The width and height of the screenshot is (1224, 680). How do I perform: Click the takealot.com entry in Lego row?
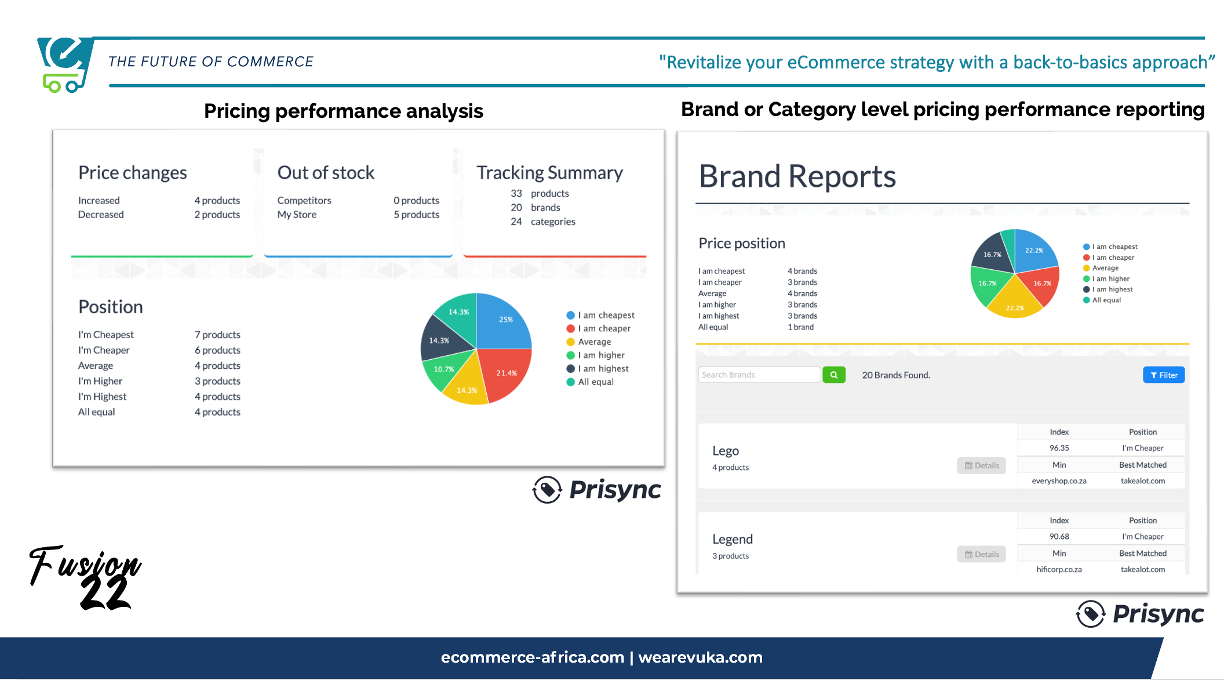[x=1142, y=481]
